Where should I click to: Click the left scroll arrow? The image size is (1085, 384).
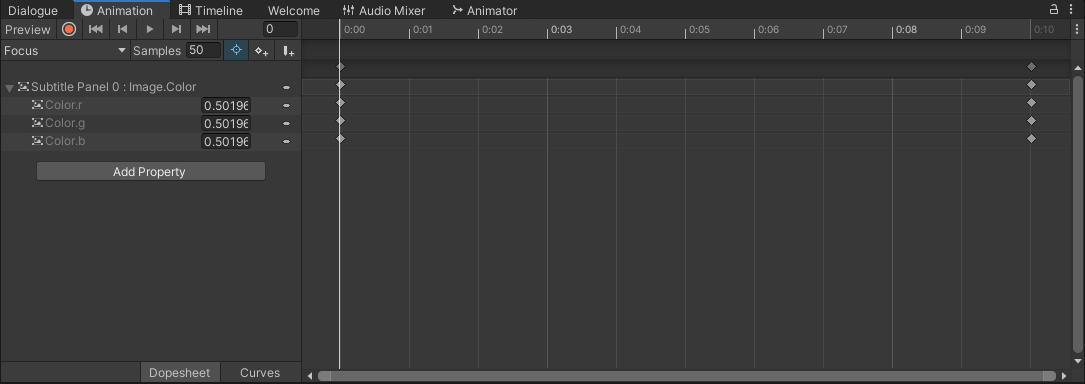[310, 376]
